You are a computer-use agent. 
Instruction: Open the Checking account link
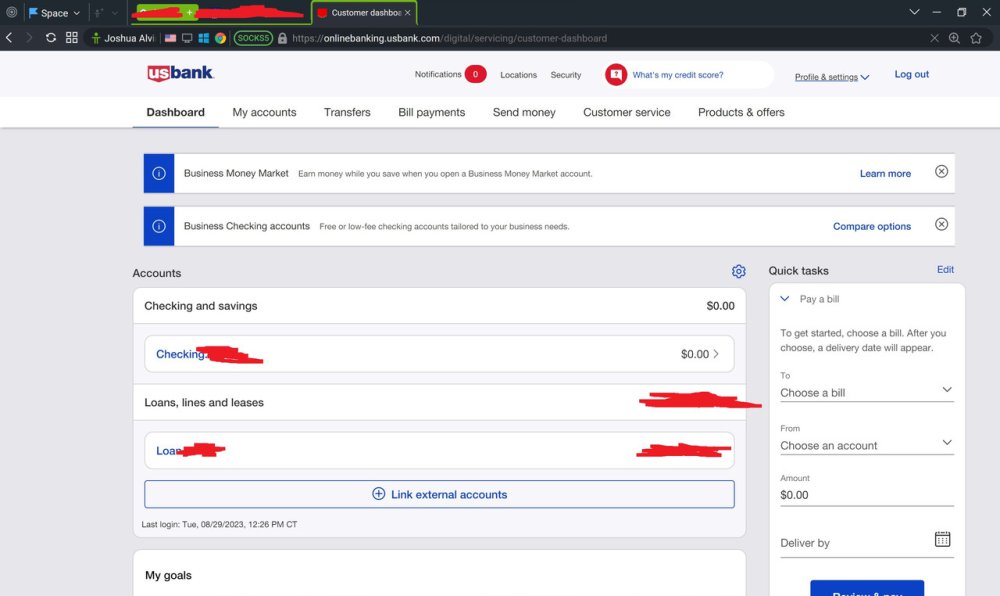pos(180,354)
